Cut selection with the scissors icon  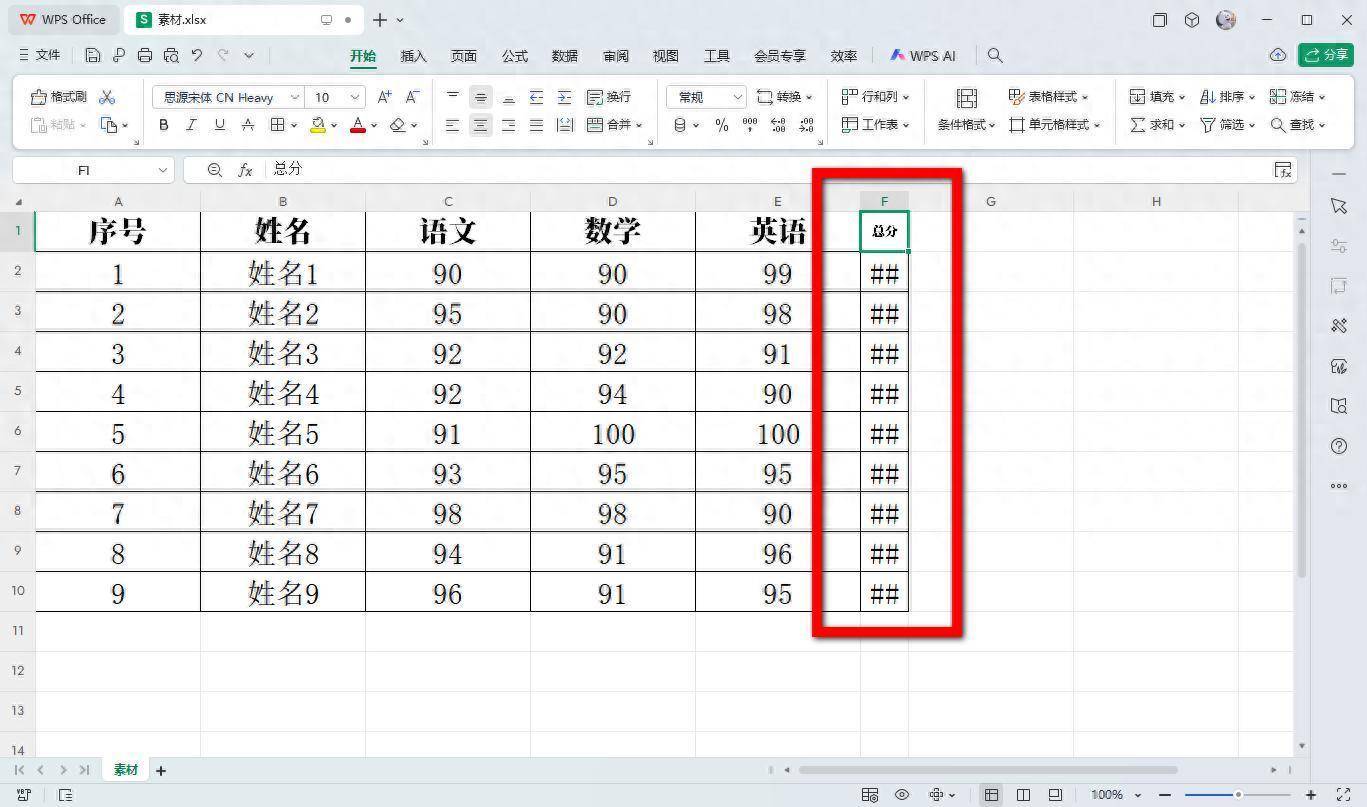pos(107,97)
